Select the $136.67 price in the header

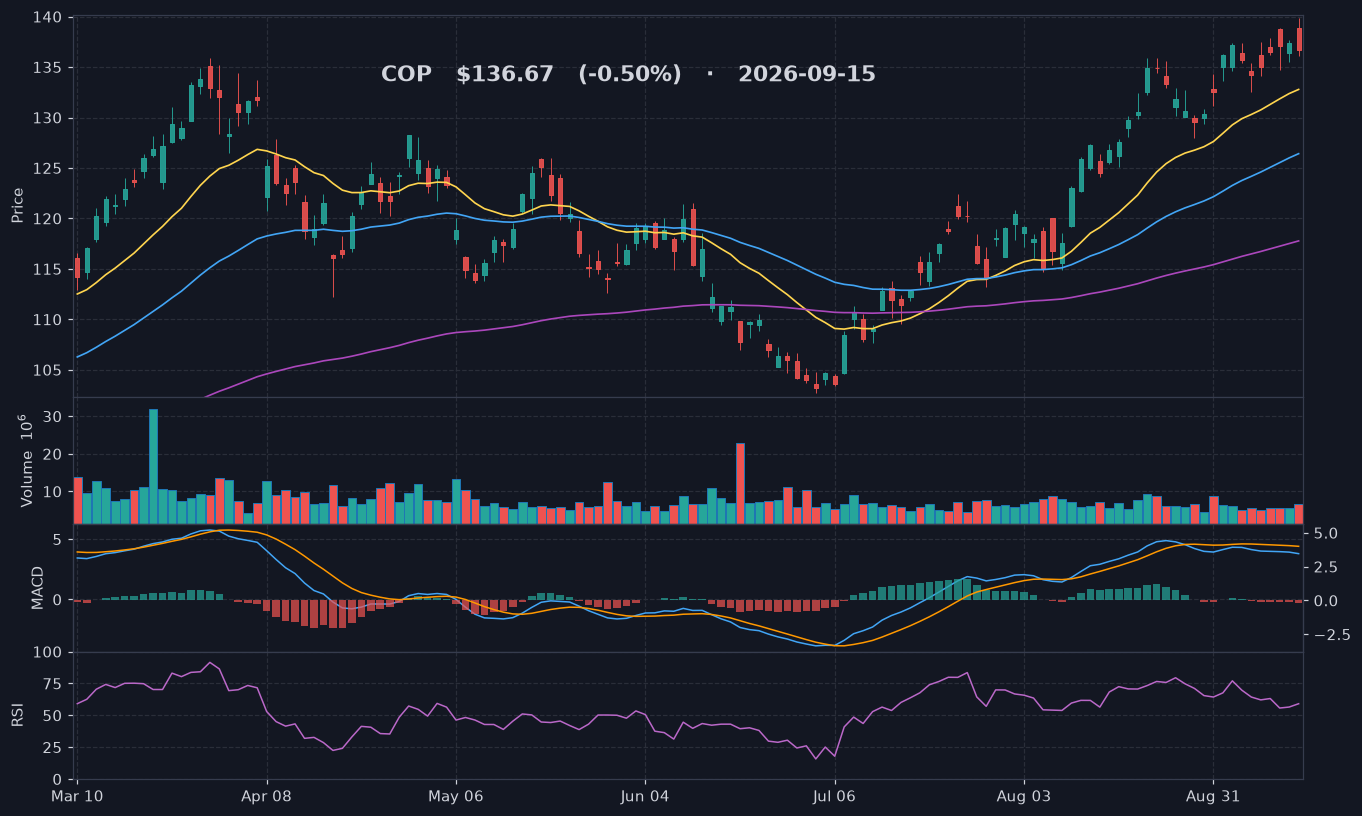505,75
